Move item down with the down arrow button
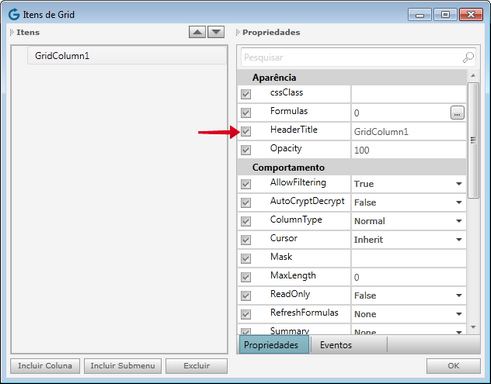This screenshot has height=384, width=491. coord(216,32)
